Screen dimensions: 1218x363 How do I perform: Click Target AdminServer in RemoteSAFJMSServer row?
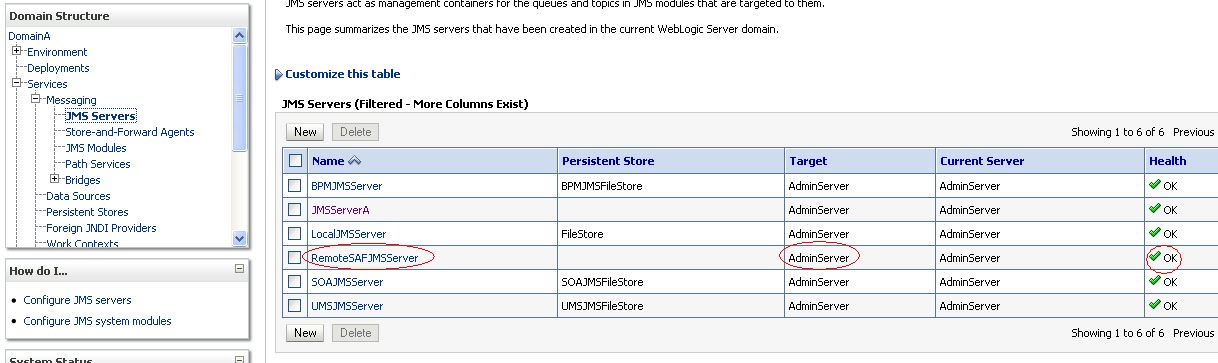pos(819,258)
